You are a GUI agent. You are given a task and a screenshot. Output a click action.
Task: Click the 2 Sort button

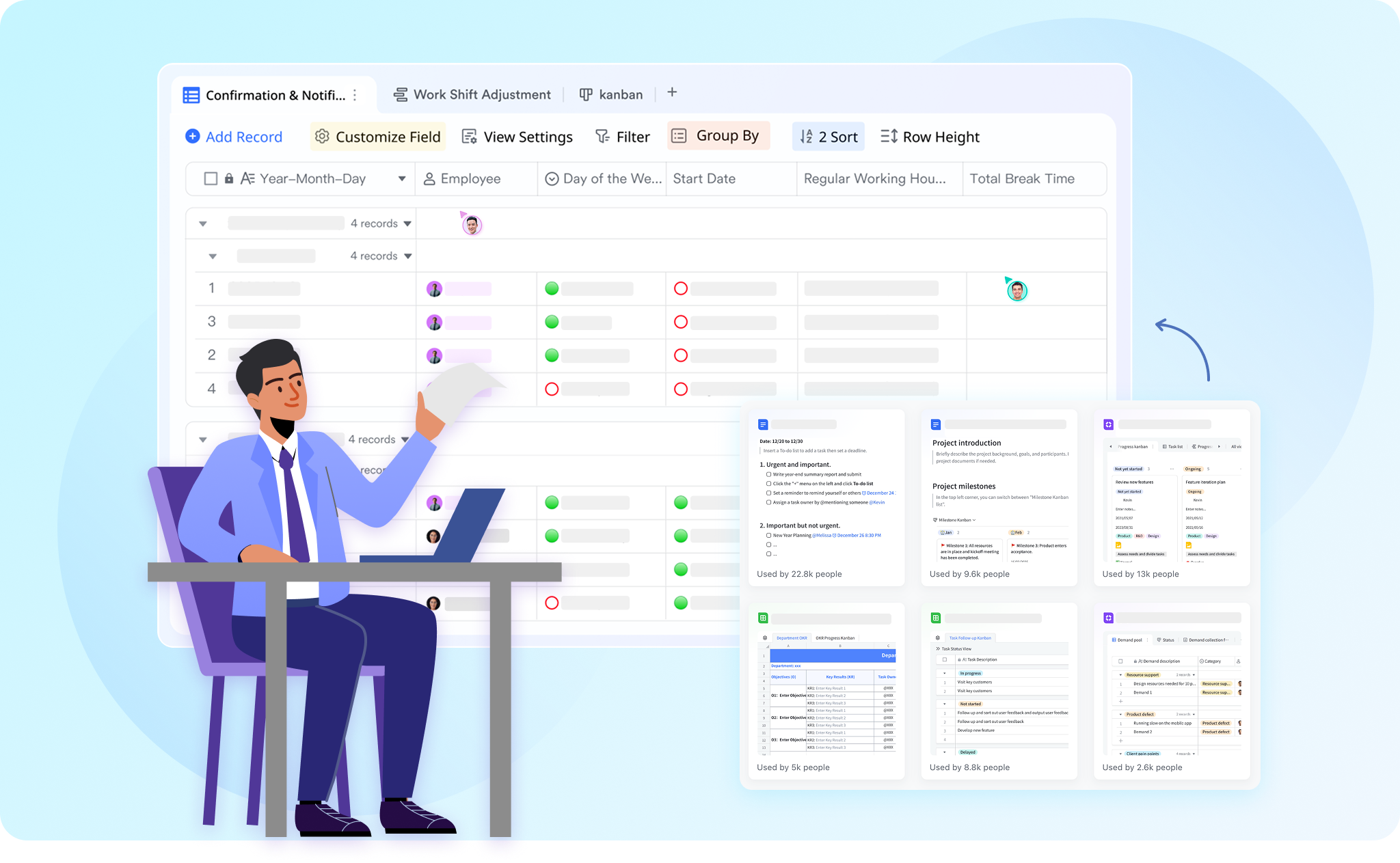point(829,137)
